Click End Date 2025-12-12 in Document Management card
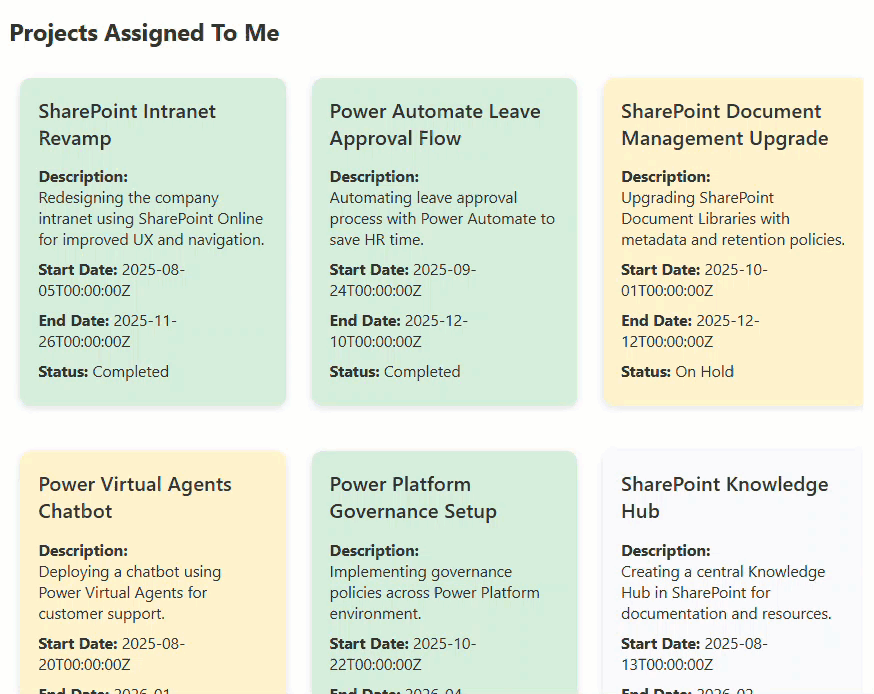The image size is (874, 694). click(691, 331)
